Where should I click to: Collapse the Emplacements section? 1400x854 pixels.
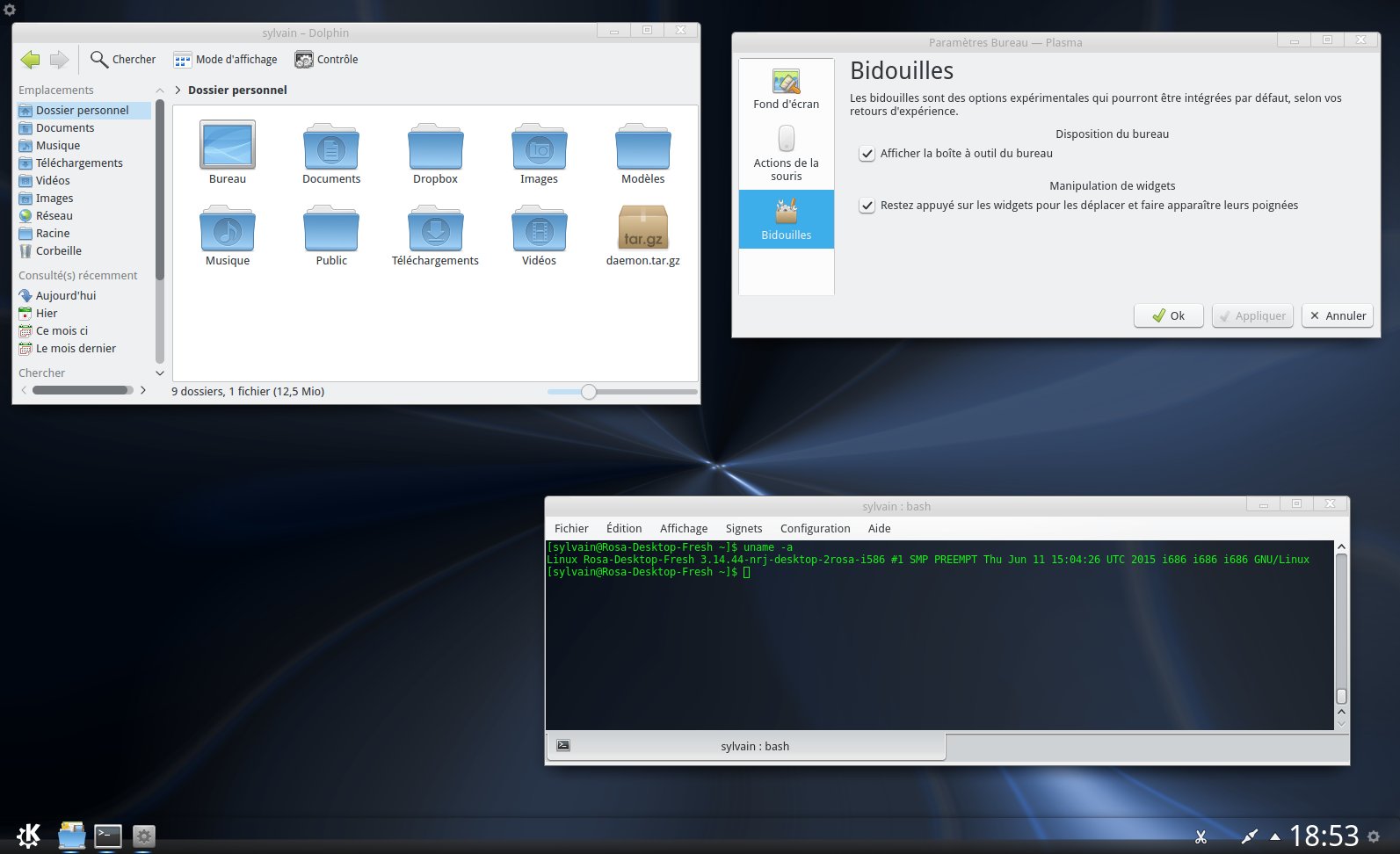(x=160, y=90)
